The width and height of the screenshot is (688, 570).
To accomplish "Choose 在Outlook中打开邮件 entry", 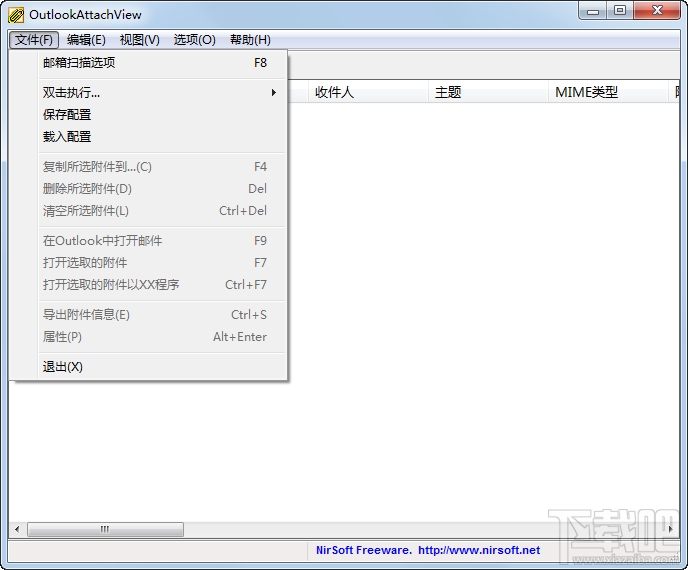I will coord(148,240).
